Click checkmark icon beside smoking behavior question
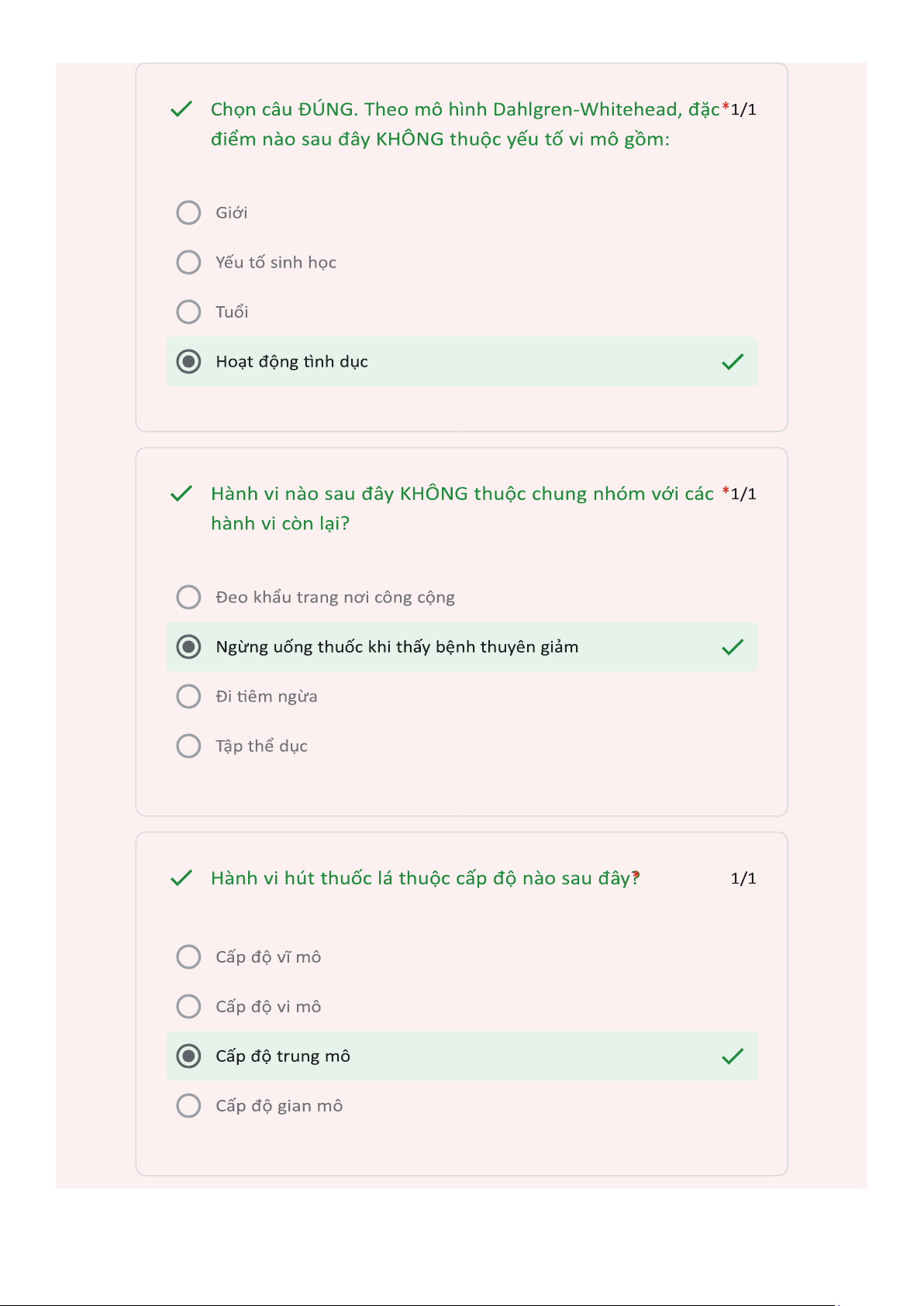Screen dimensions: 924x1306 click(181, 878)
